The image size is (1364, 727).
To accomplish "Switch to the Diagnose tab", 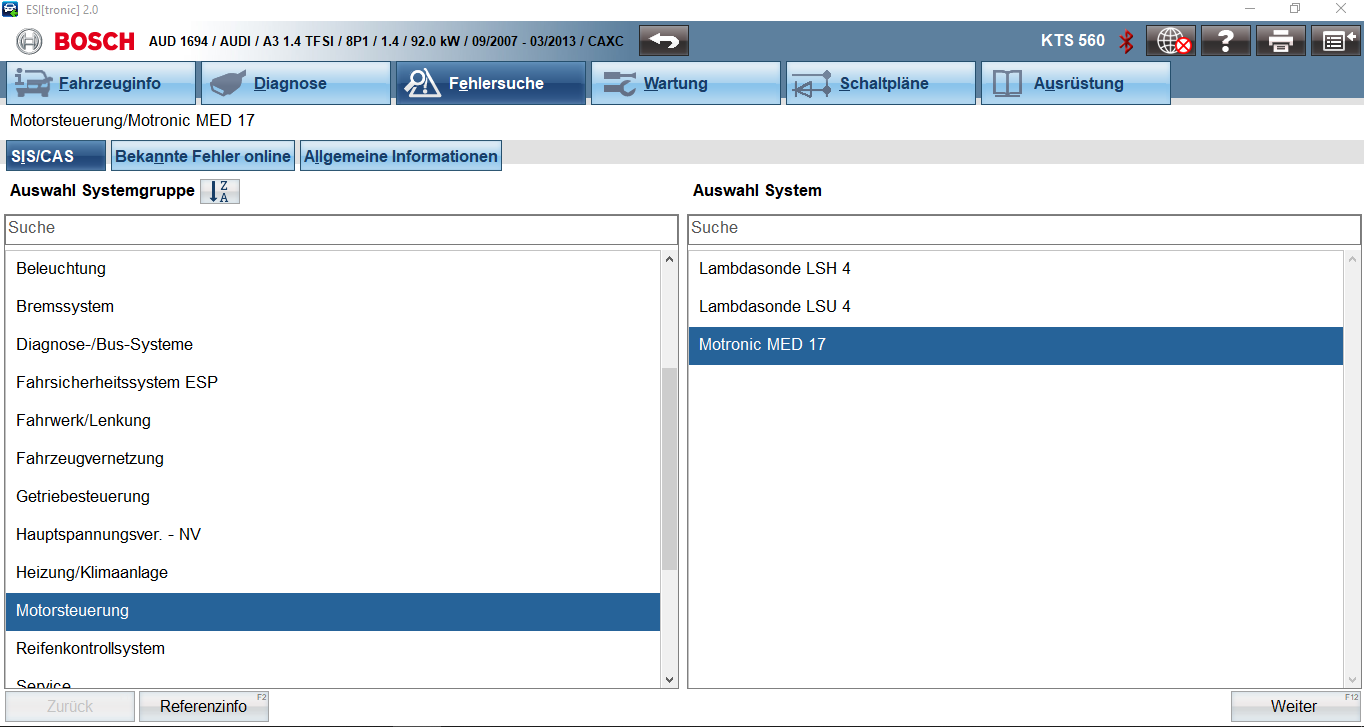I will [295, 84].
